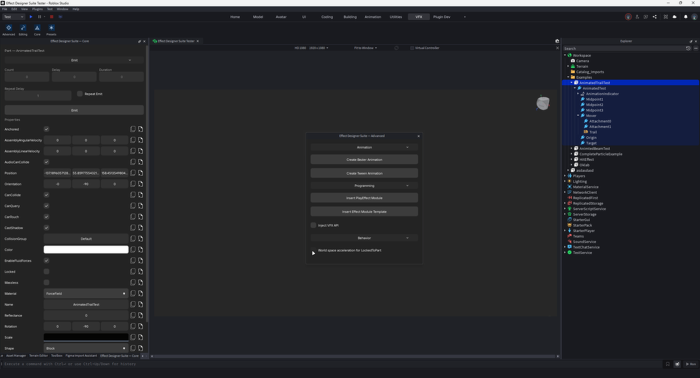The image size is (700, 378).
Task: Click the blue Play button
Action: point(31,17)
